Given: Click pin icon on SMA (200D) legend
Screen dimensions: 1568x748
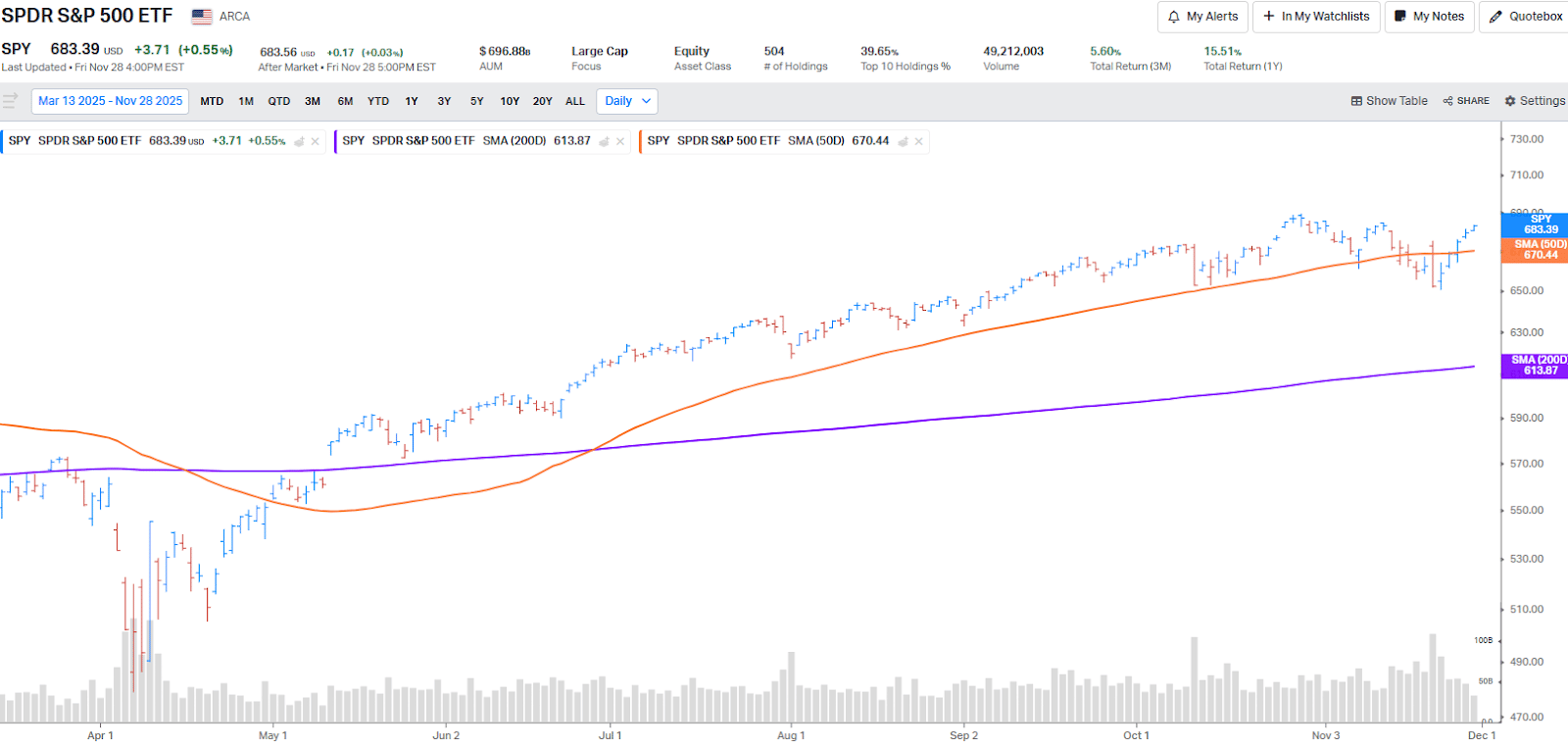Looking at the screenshot, I should coord(605,141).
